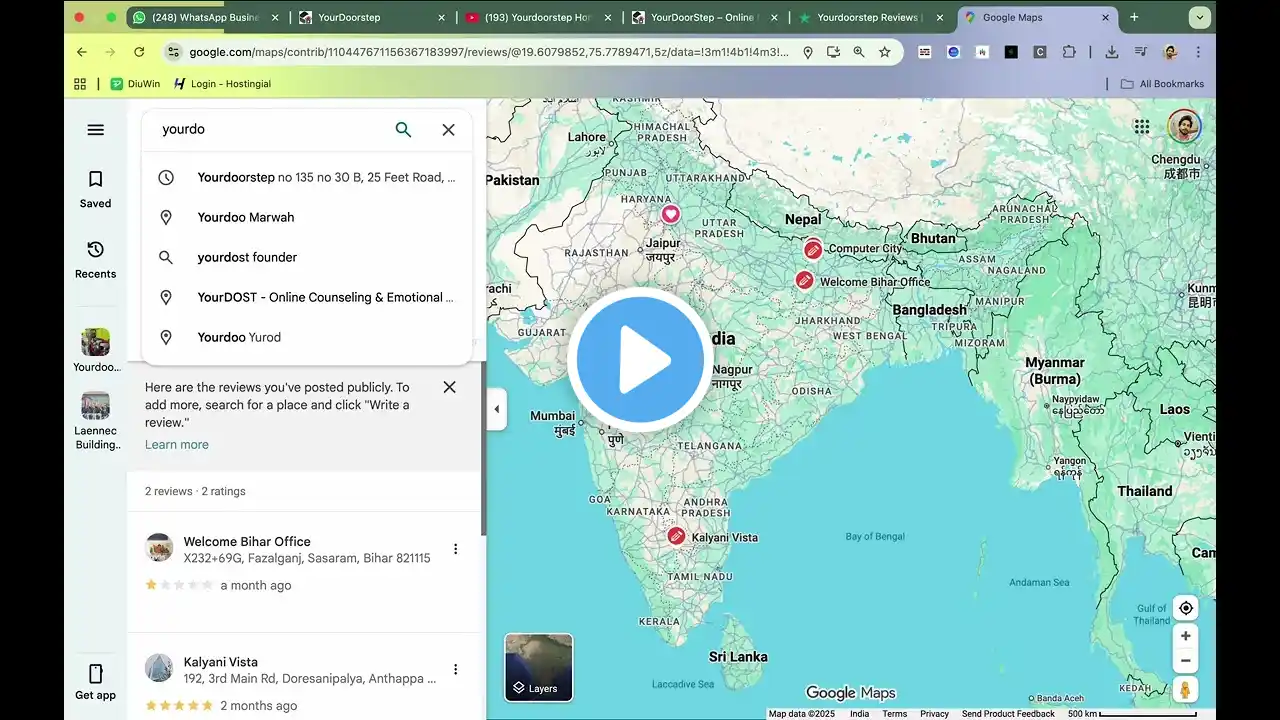Viewport: 1280px width, 720px height.
Task: Collapse the side panel with the arrow
Action: pyautogui.click(x=497, y=409)
